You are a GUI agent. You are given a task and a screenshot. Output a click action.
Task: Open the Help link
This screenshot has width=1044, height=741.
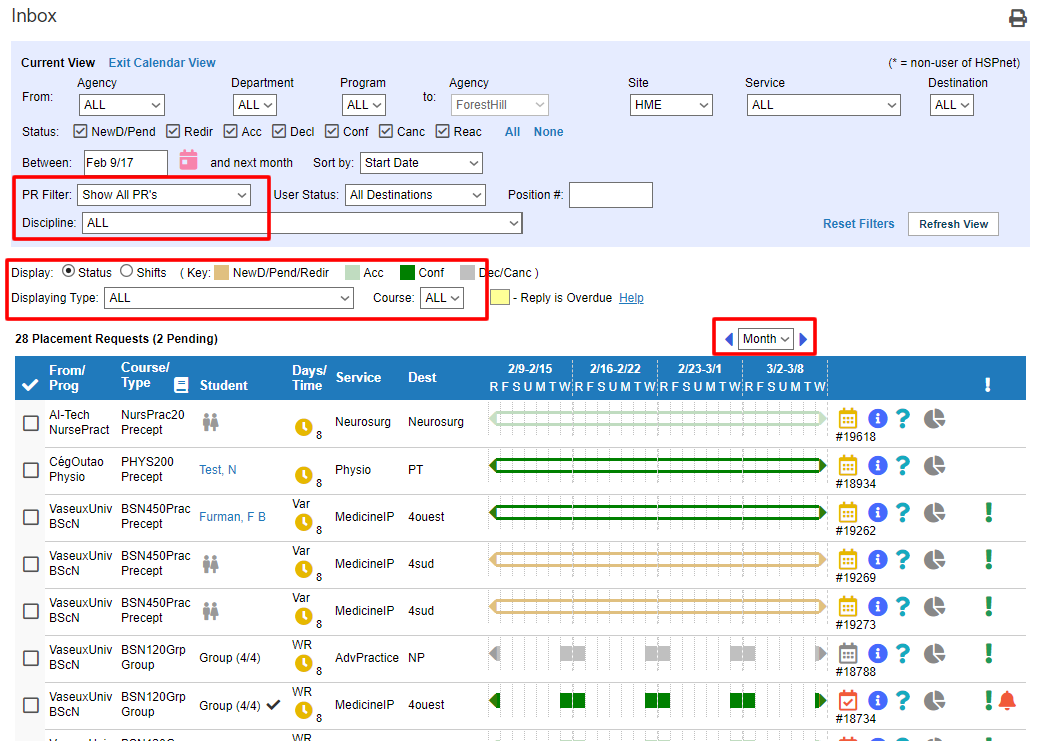[631, 298]
